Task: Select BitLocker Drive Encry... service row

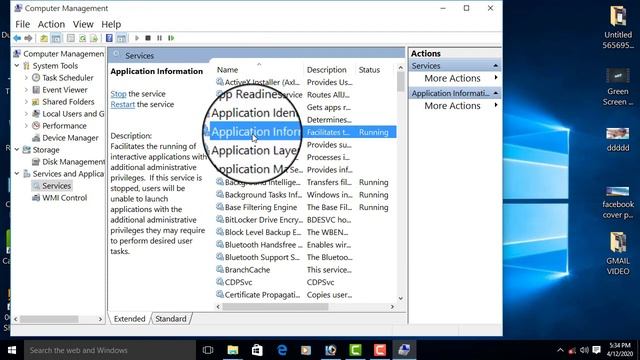Action: tap(305, 220)
